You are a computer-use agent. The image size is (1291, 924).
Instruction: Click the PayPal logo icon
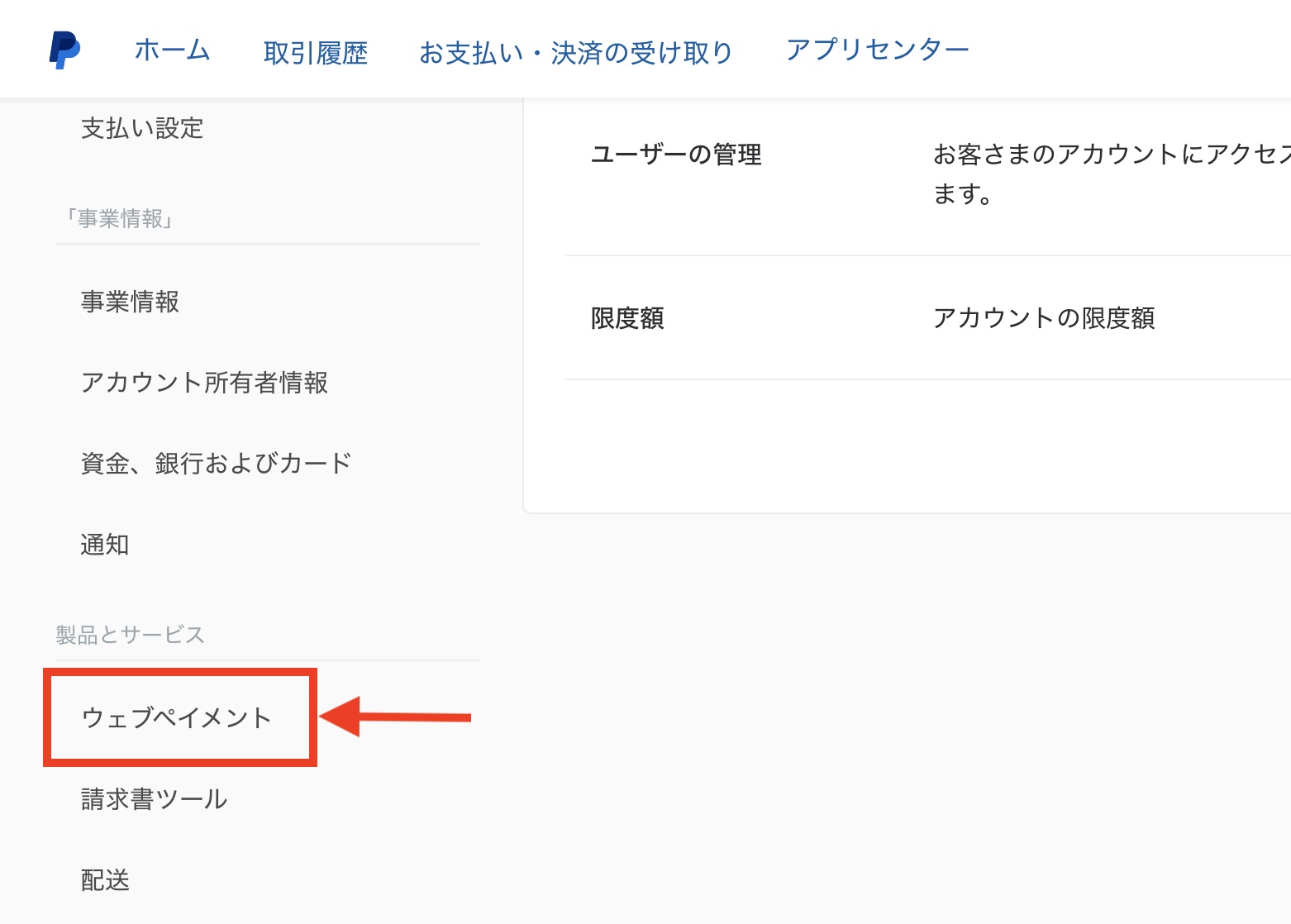click(64, 50)
